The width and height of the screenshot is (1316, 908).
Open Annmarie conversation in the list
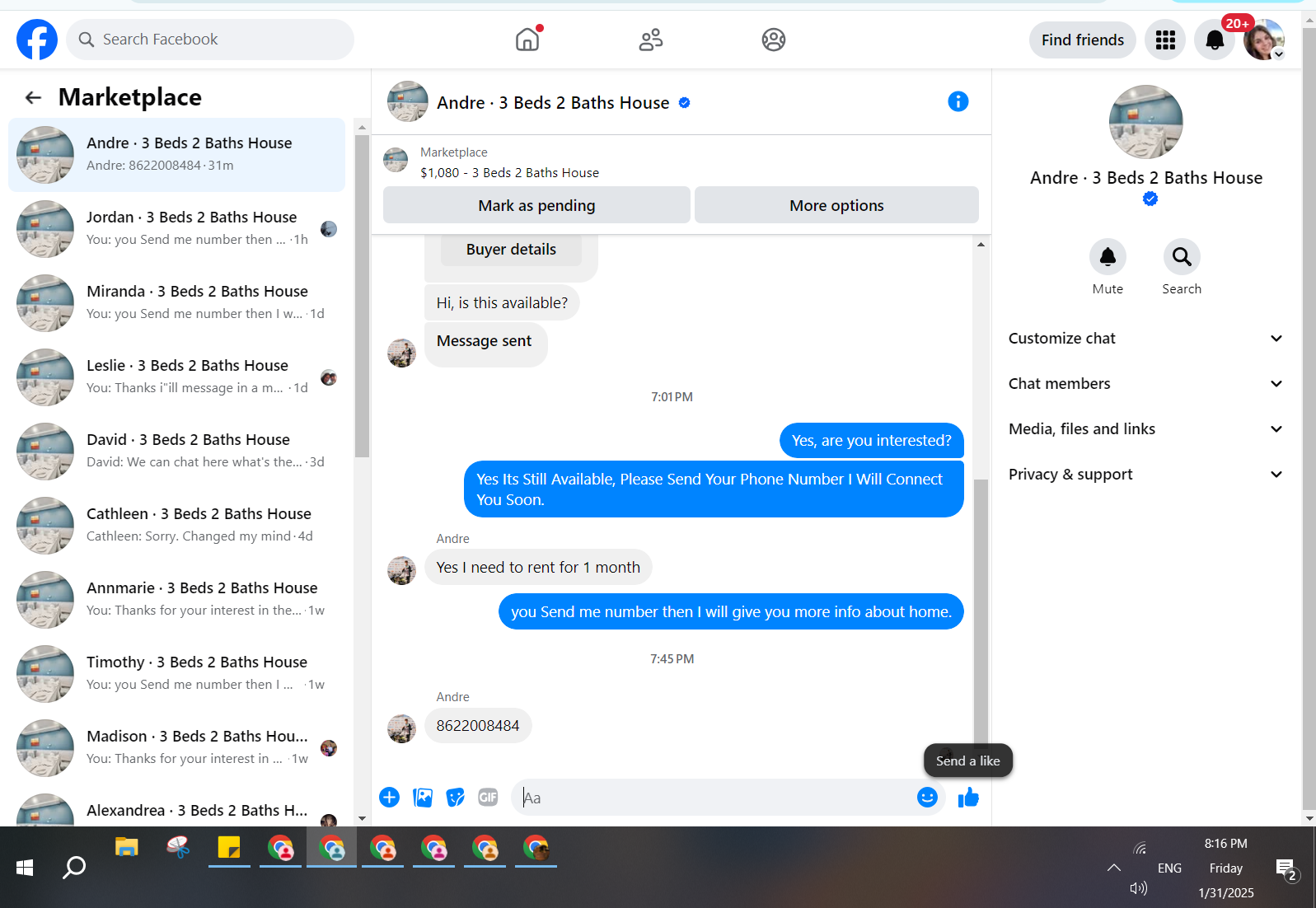(177, 600)
